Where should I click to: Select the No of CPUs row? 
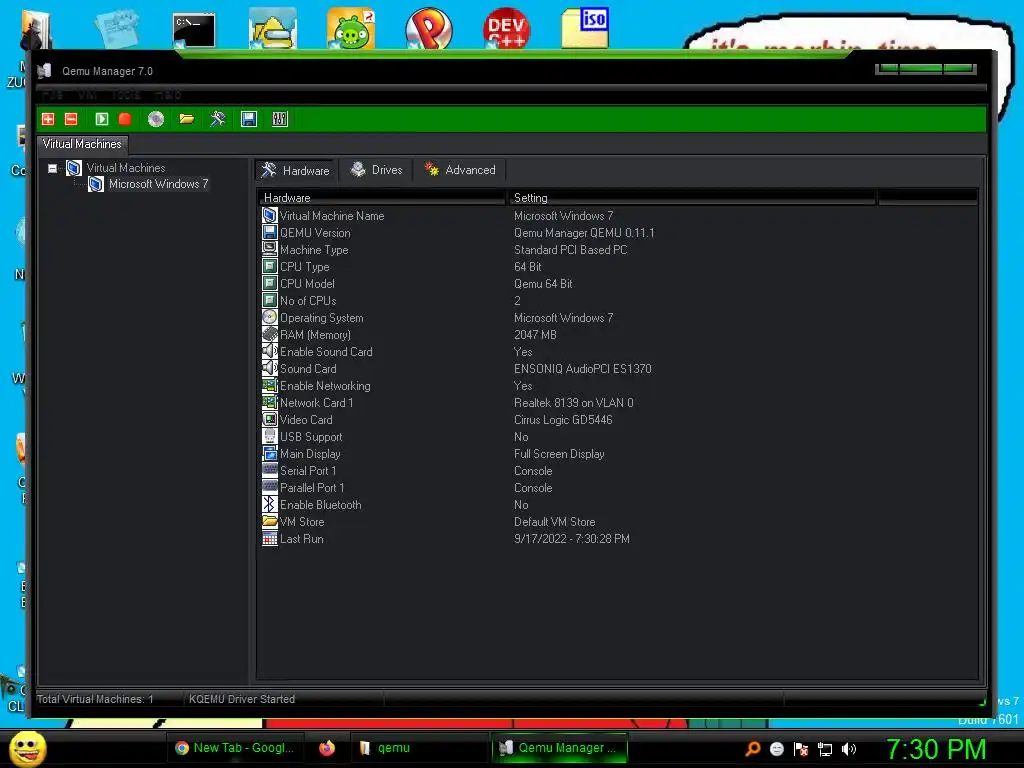tap(618, 300)
